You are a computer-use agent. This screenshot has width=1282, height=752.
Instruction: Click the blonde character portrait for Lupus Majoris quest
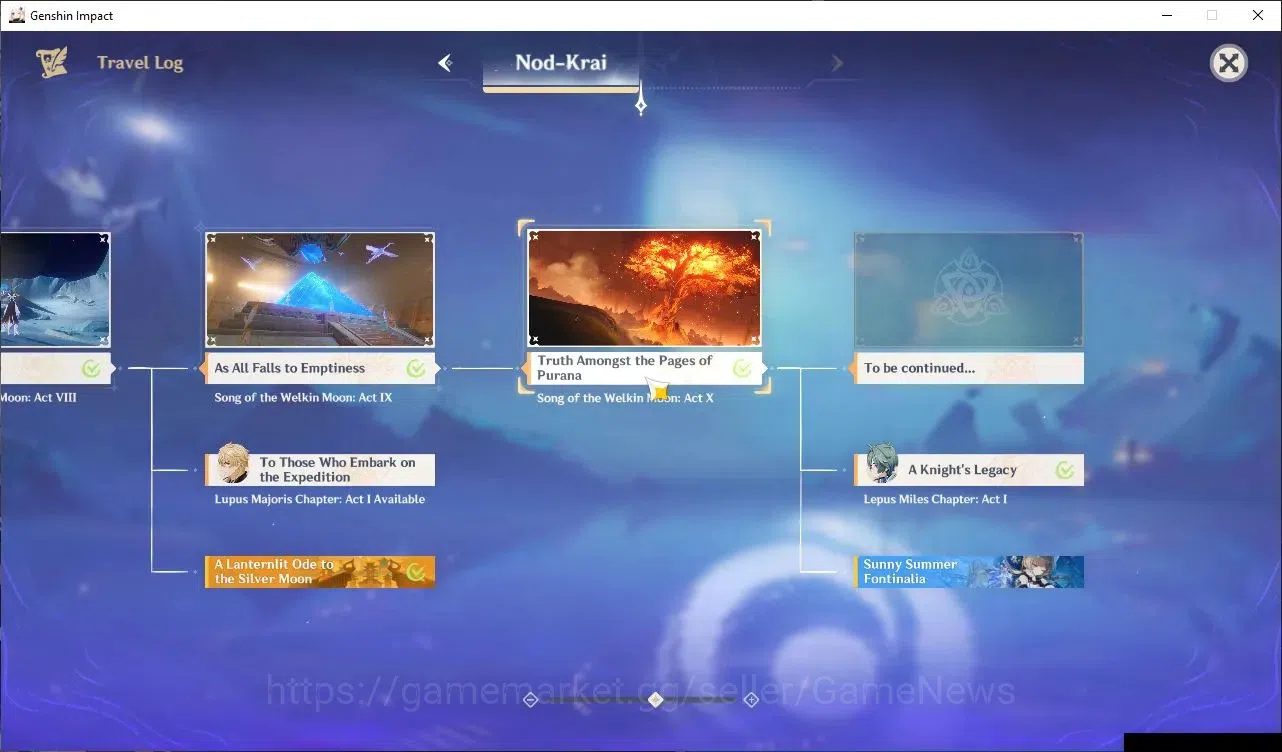tap(232, 464)
